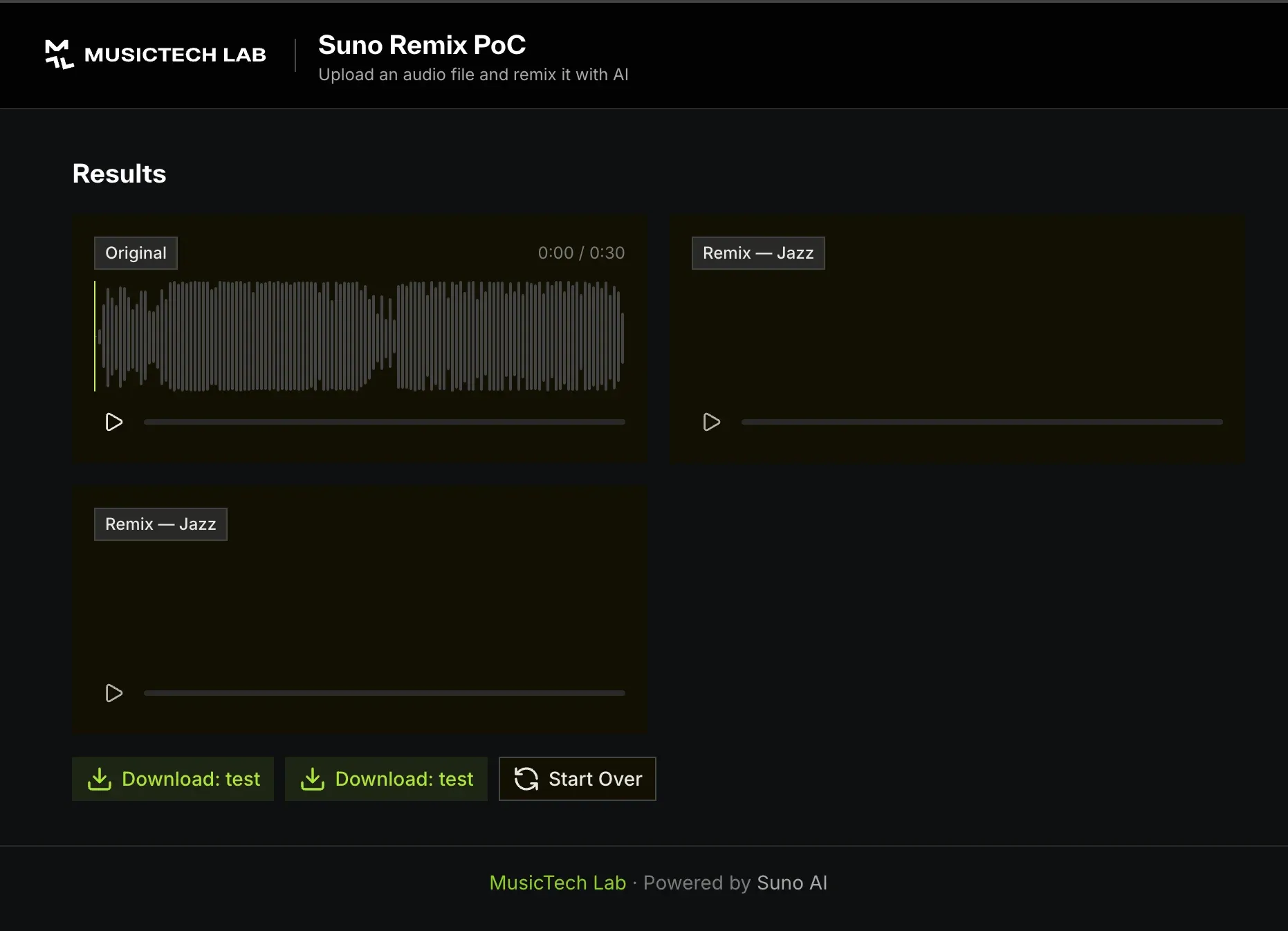This screenshot has width=1288, height=931.
Task: Open the Suno AI footer link
Action: point(792,883)
